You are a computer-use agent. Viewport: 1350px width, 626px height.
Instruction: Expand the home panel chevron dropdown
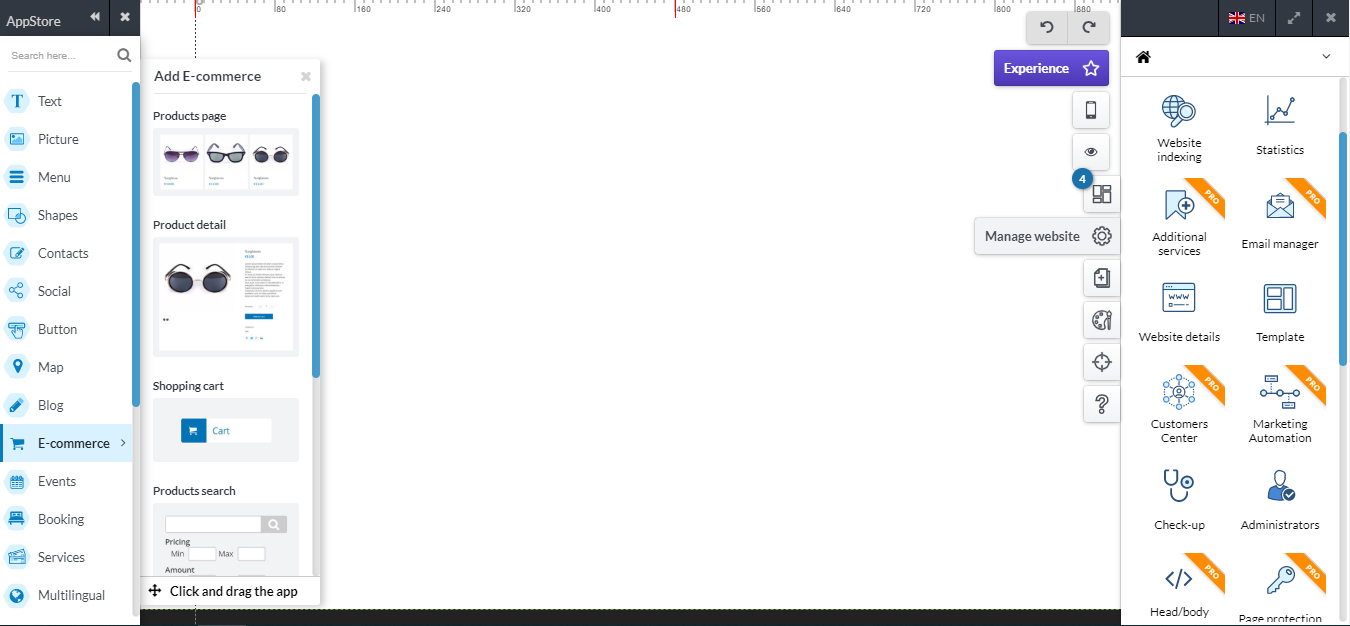point(1327,57)
